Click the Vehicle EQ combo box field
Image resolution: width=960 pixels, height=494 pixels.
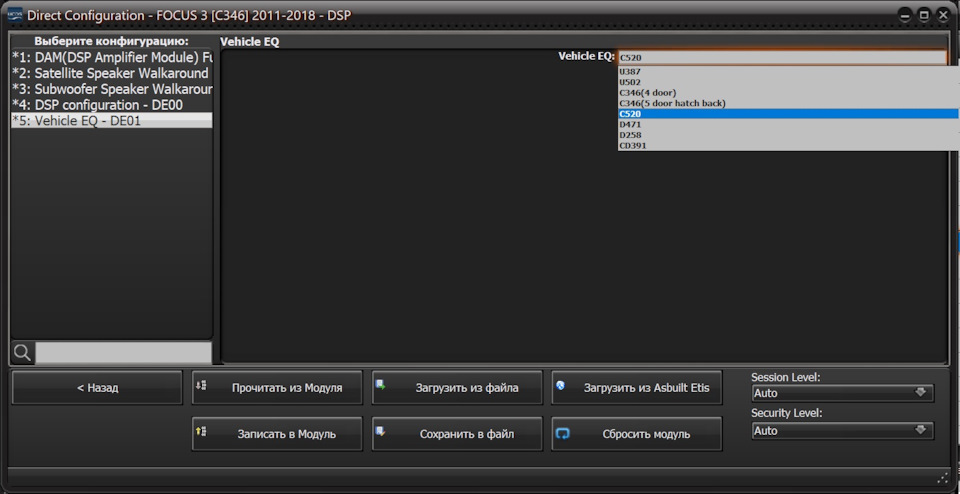pyautogui.click(x=782, y=58)
